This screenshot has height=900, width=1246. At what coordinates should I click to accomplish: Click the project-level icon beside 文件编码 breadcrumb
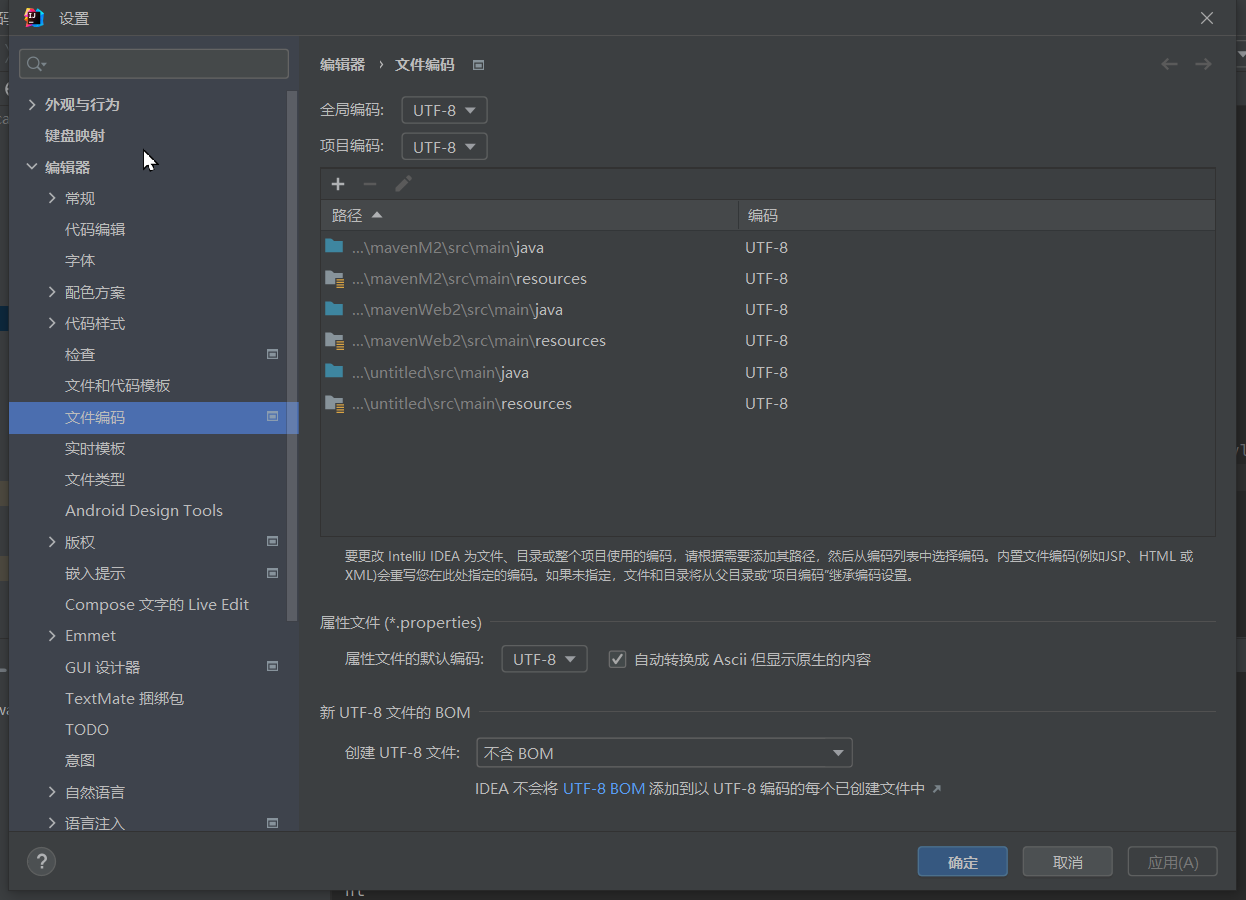click(478, 65)
